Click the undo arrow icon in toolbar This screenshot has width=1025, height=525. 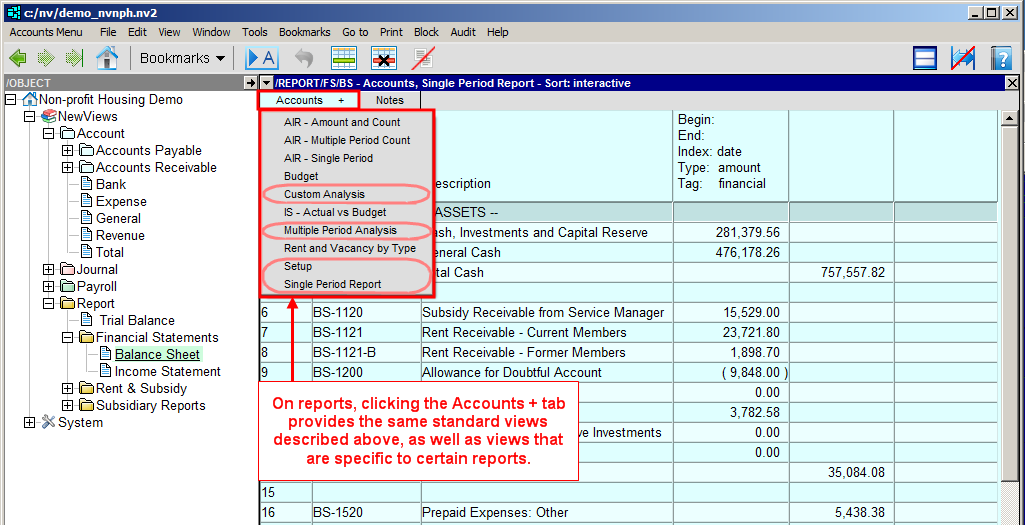point(303,58)
